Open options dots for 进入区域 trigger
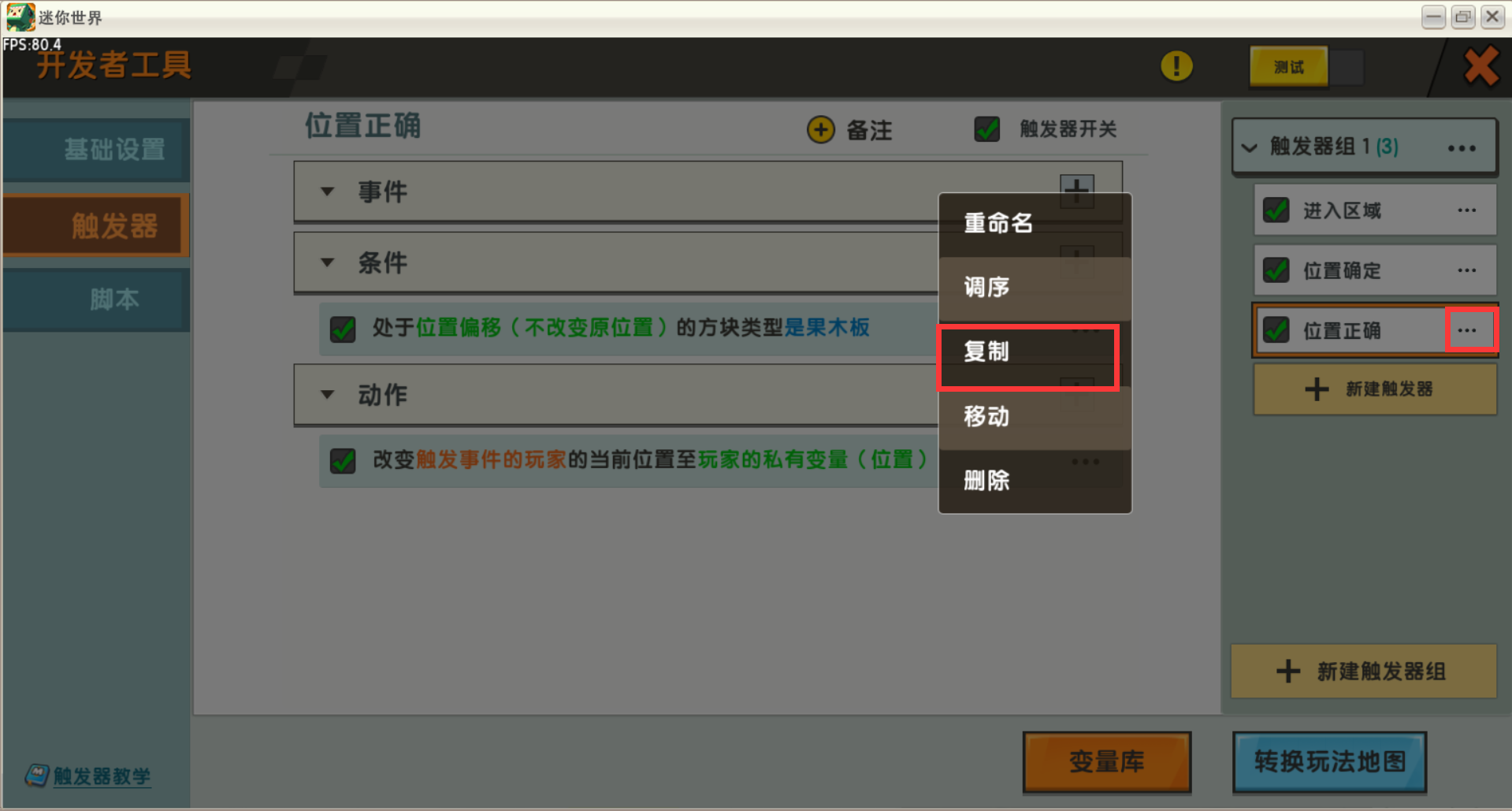Viewport: 1512px width, 811px height. click(1467, 210)
